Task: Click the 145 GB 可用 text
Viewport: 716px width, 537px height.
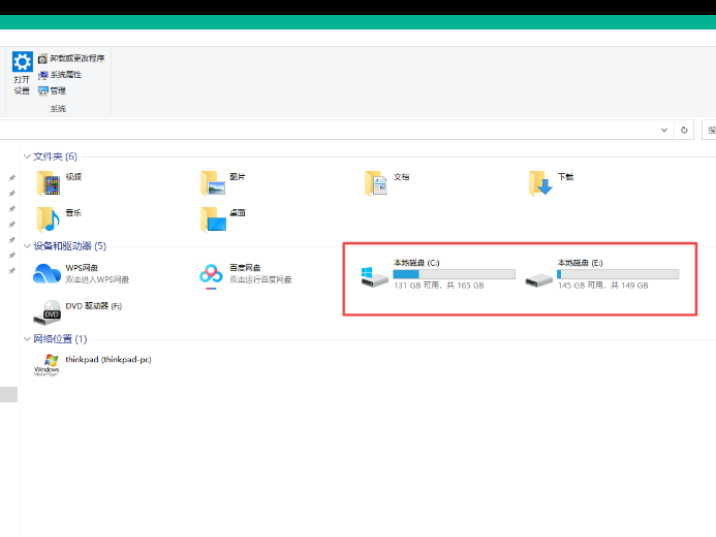Action: [x=581, y=285]
